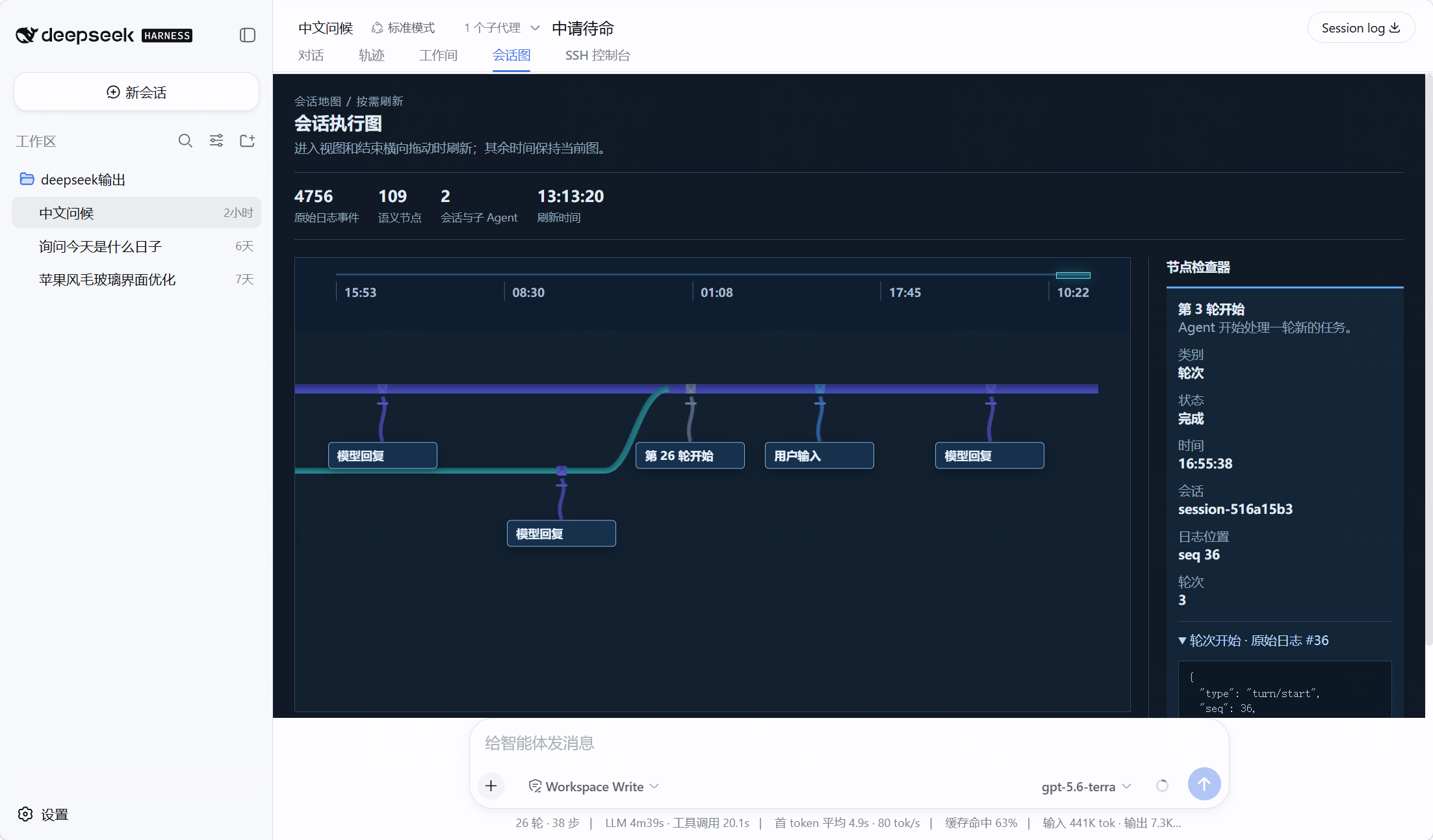Select the leftmost 模型回复 node
The width and height of the screenshot is (1433, 840).
click(x=383, y=455)
